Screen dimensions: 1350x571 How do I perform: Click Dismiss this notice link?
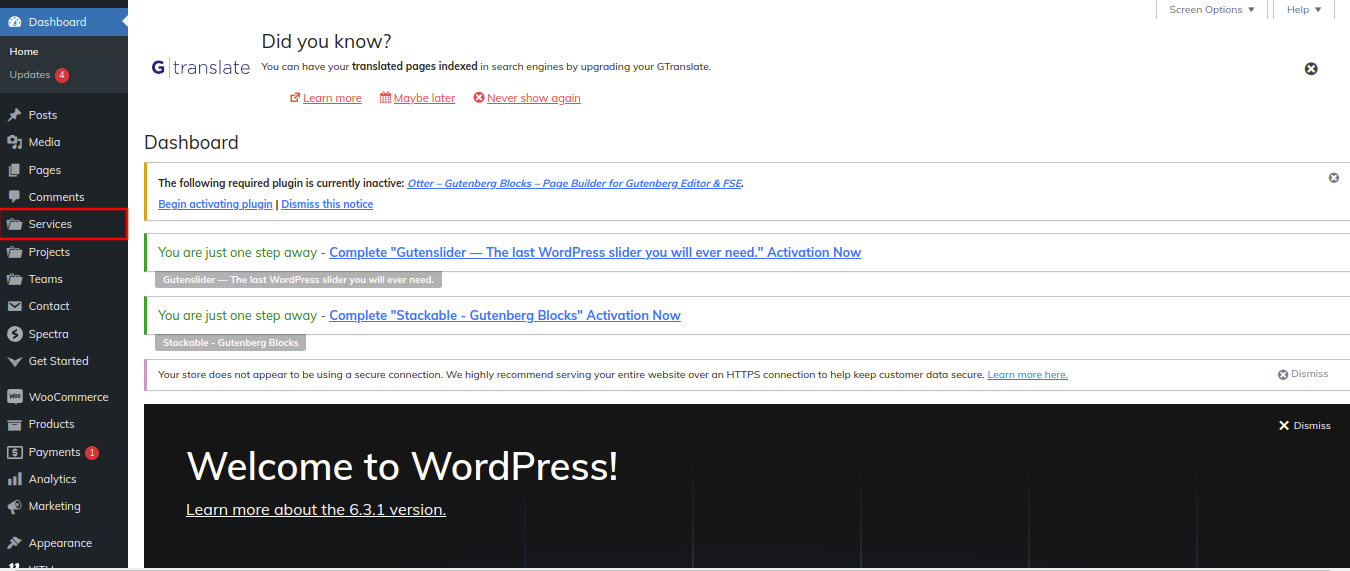tap(327, 204)
